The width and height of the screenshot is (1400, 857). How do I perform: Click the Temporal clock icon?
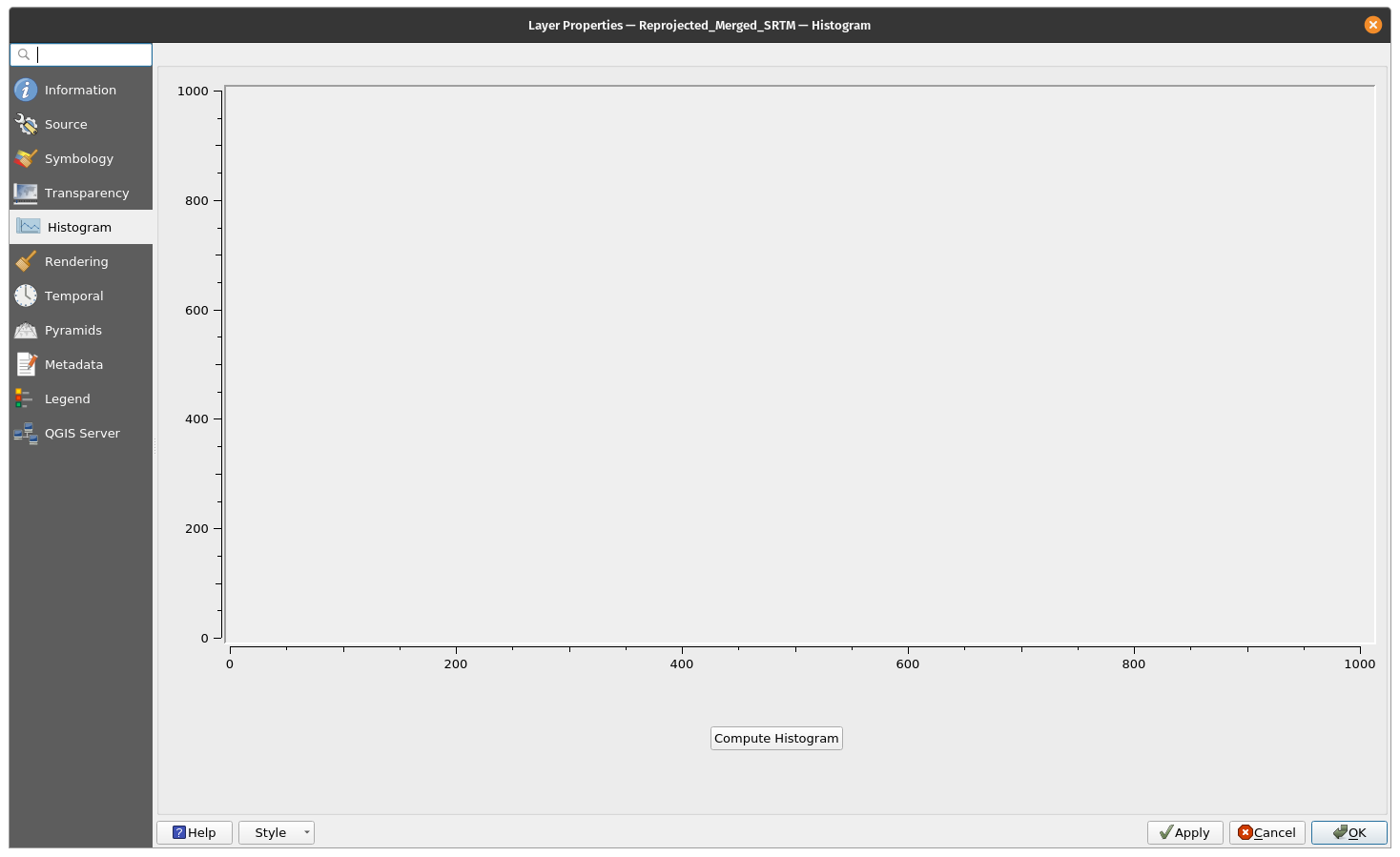point(24,296)
